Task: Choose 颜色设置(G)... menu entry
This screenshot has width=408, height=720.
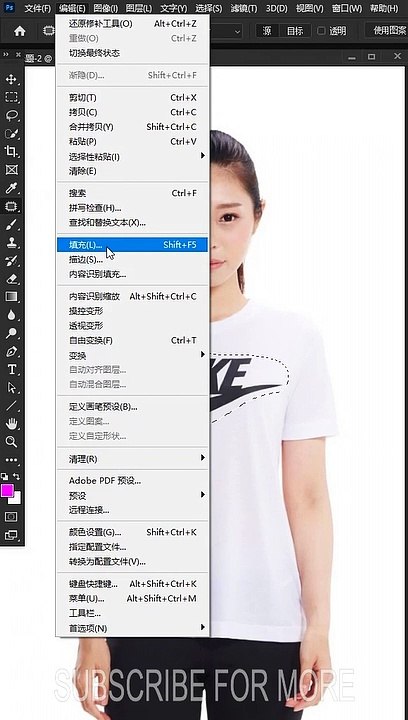Action: point(132,532)
